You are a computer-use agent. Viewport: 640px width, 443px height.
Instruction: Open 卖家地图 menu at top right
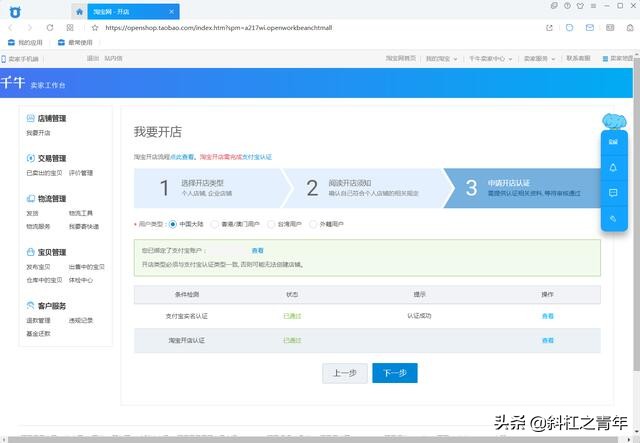(618, 59)
